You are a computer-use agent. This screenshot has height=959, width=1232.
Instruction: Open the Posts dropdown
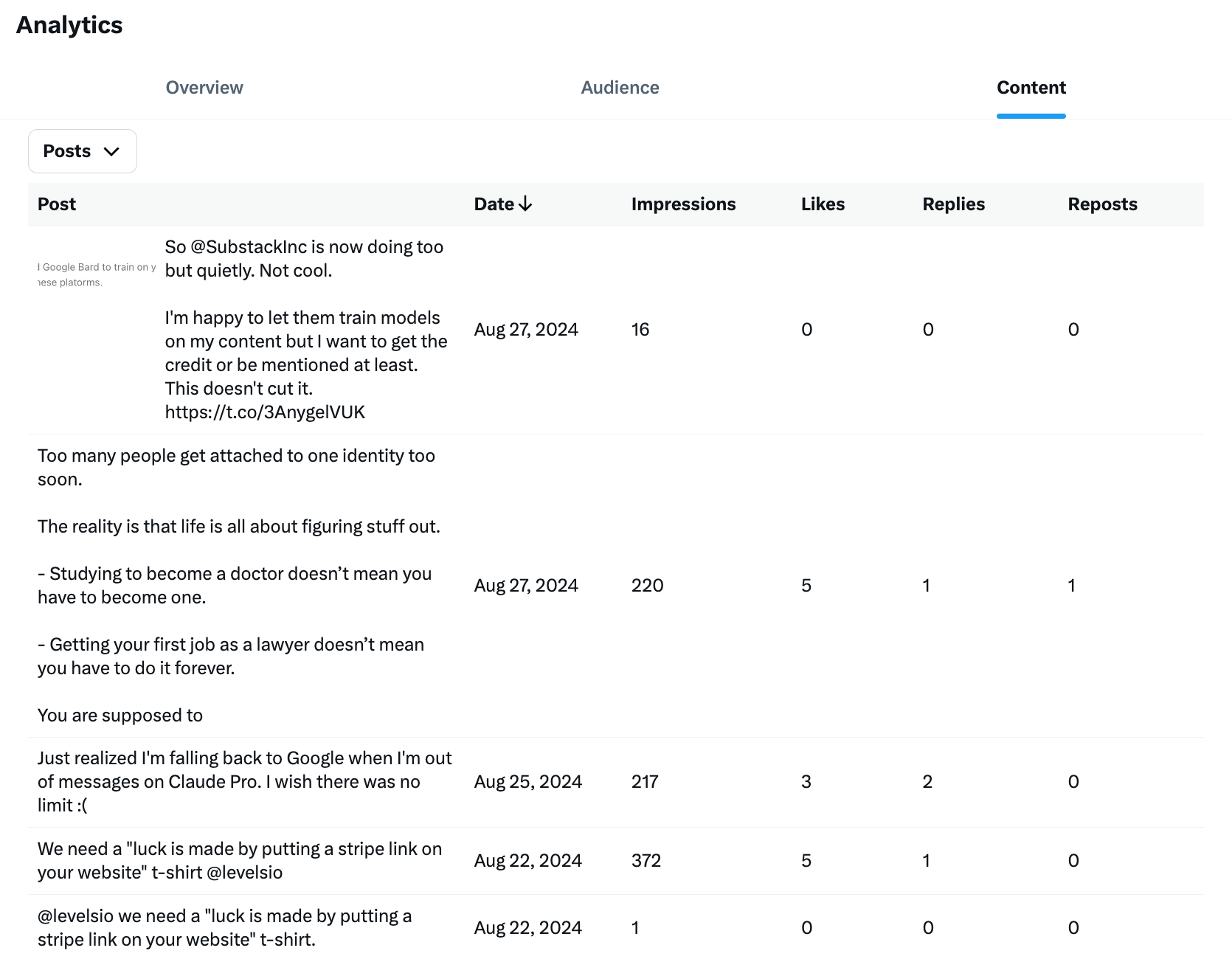point(82,150)
